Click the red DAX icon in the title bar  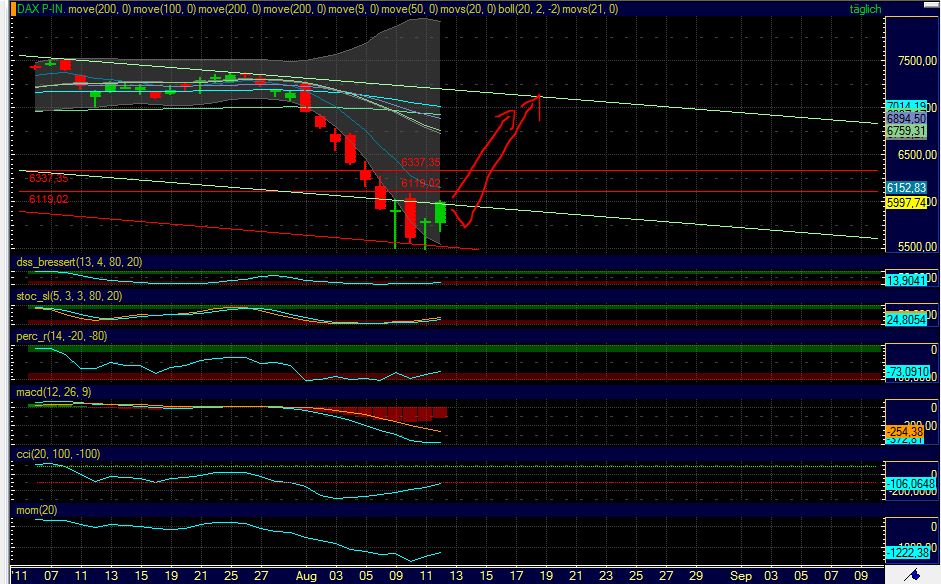click(x=14, y=8)
